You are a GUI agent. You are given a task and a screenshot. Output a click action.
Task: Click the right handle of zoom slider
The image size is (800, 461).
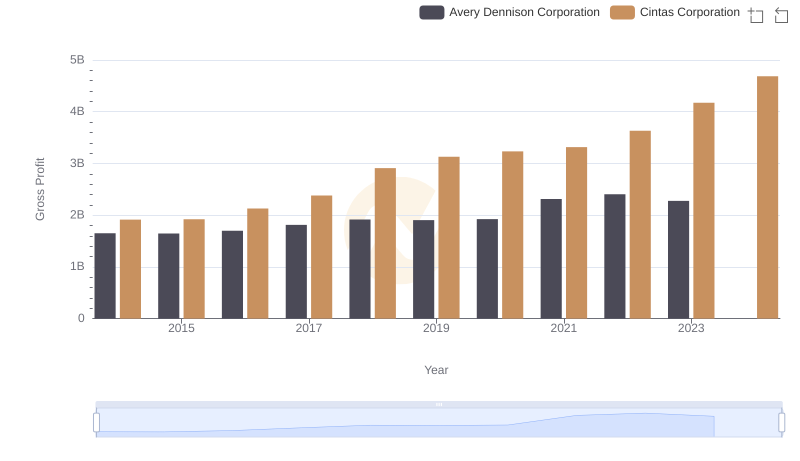[x=781, y=422]
